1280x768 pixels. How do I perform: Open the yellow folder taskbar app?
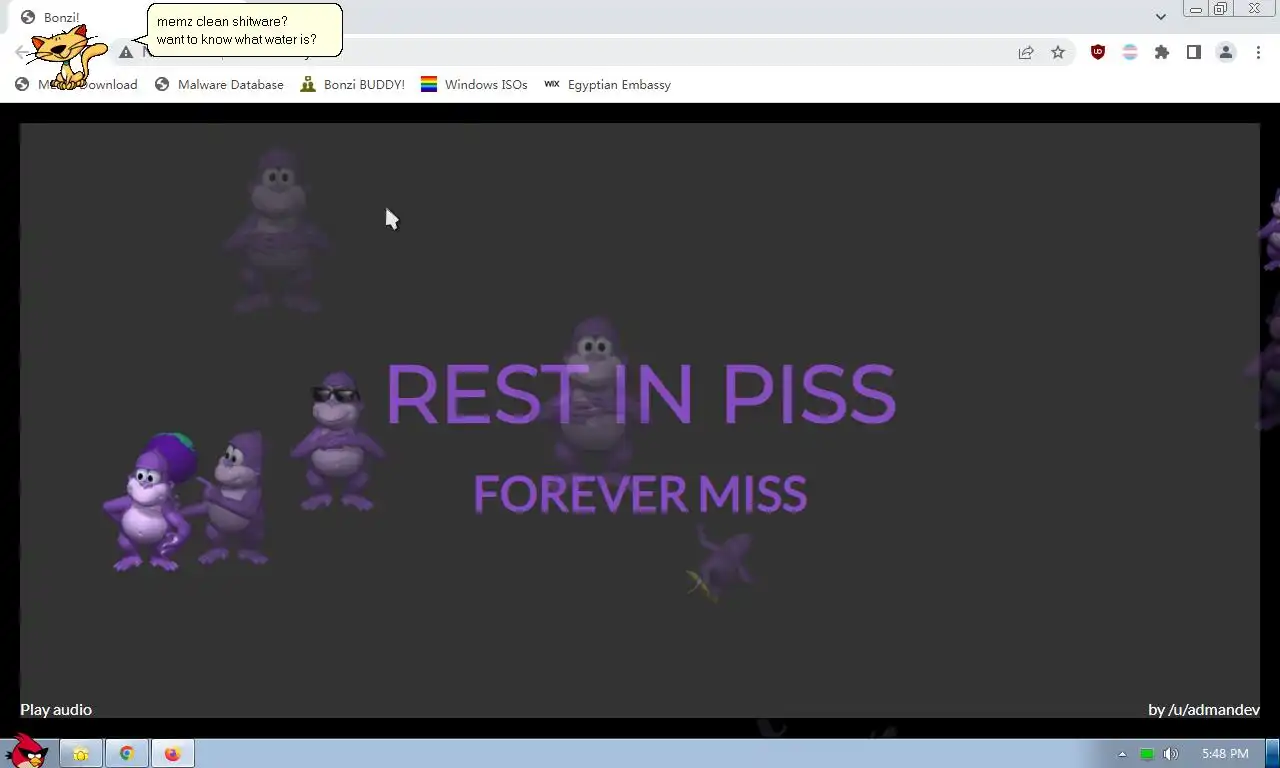[x=81, y=754]
